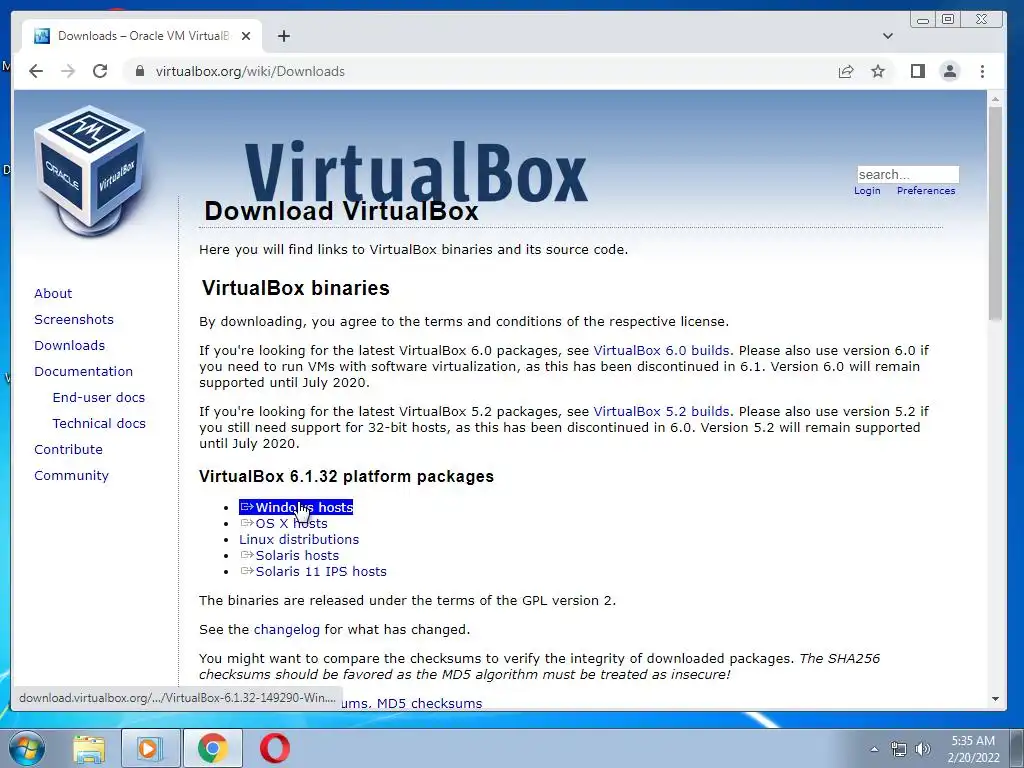Go to About in sidebar
Screen dimensions: 1024x768
coord(53,293)
